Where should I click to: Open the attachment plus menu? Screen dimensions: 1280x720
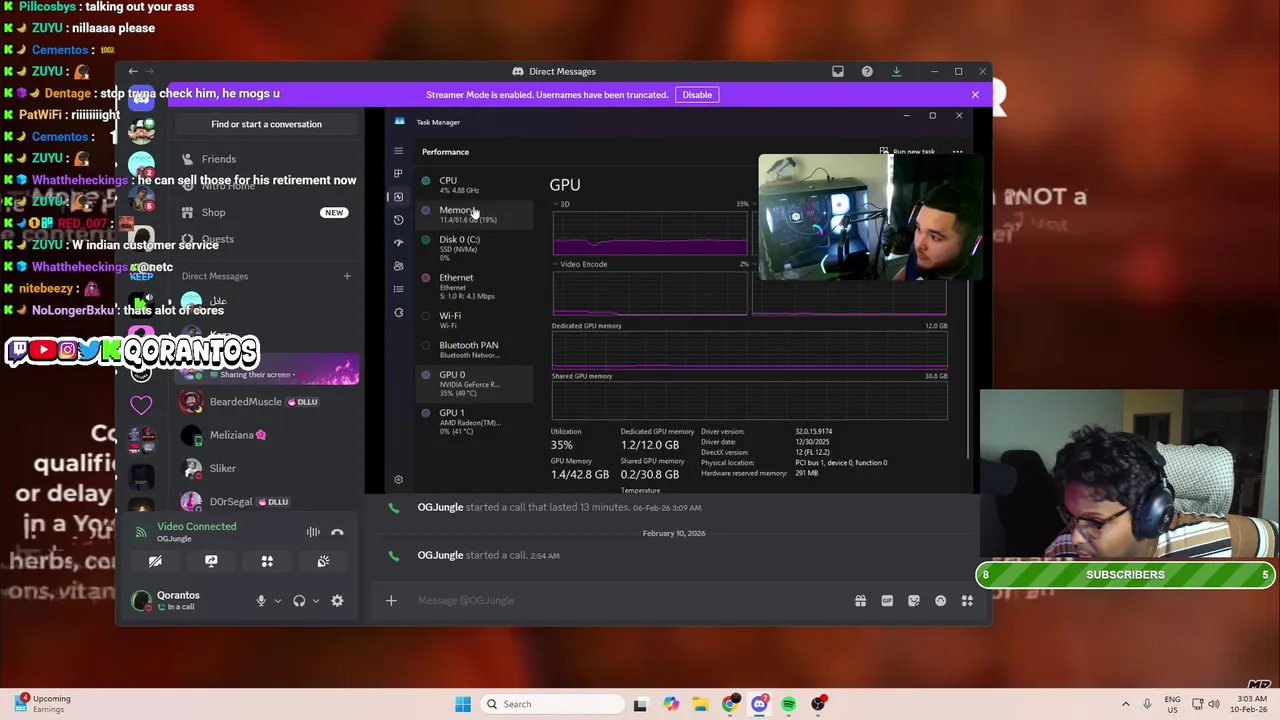tap(391, 600)
